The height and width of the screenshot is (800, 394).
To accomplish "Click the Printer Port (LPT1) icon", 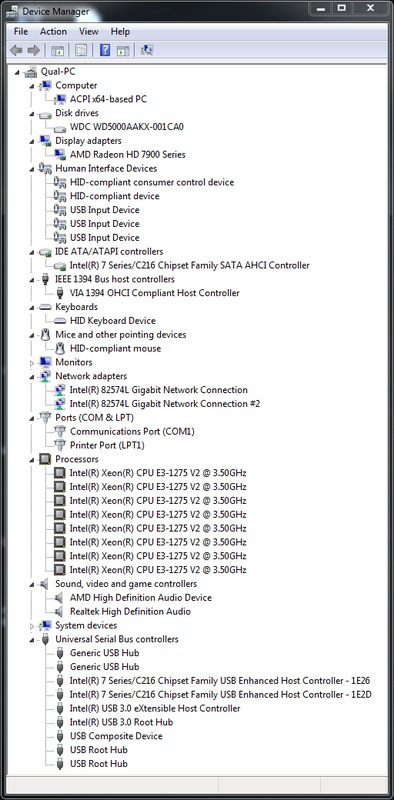I will (x=60, y=445).
